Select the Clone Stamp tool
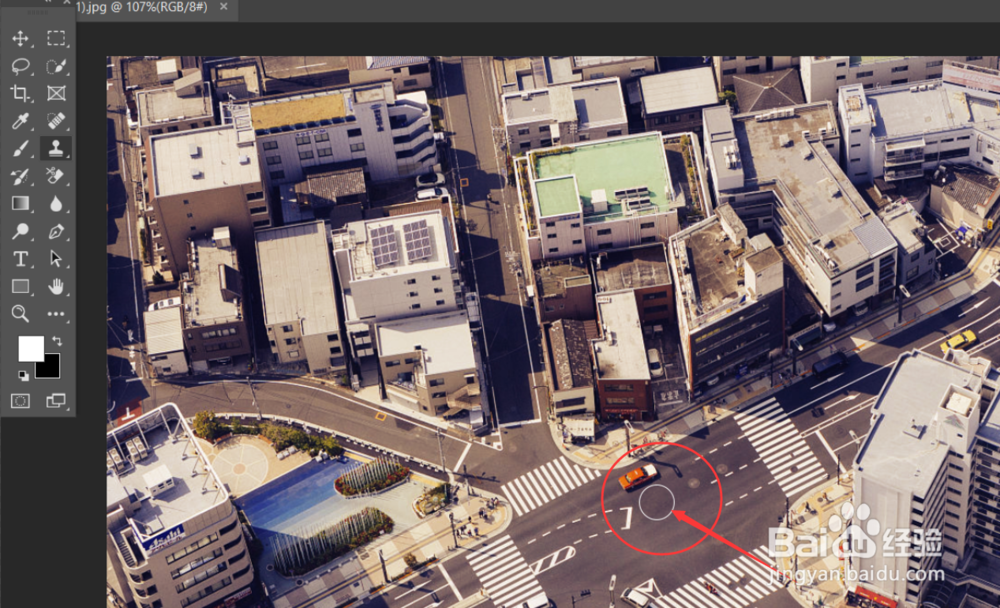 pos(56,149)
